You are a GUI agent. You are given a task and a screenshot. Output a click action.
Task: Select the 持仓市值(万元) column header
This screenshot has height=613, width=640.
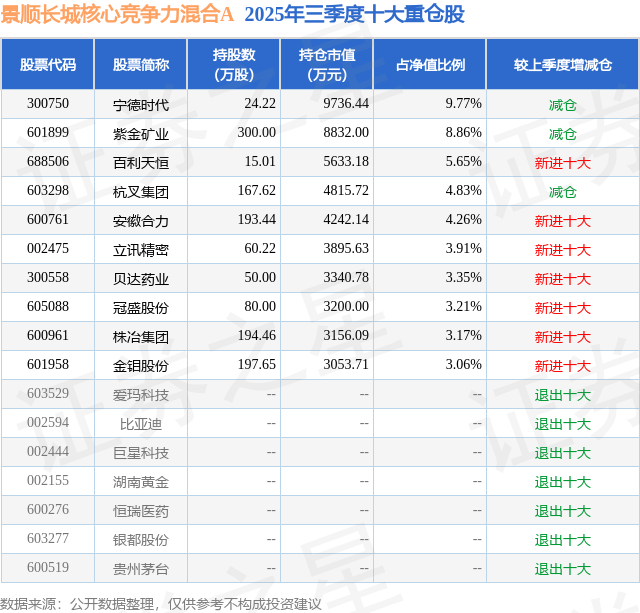point(327,64)
